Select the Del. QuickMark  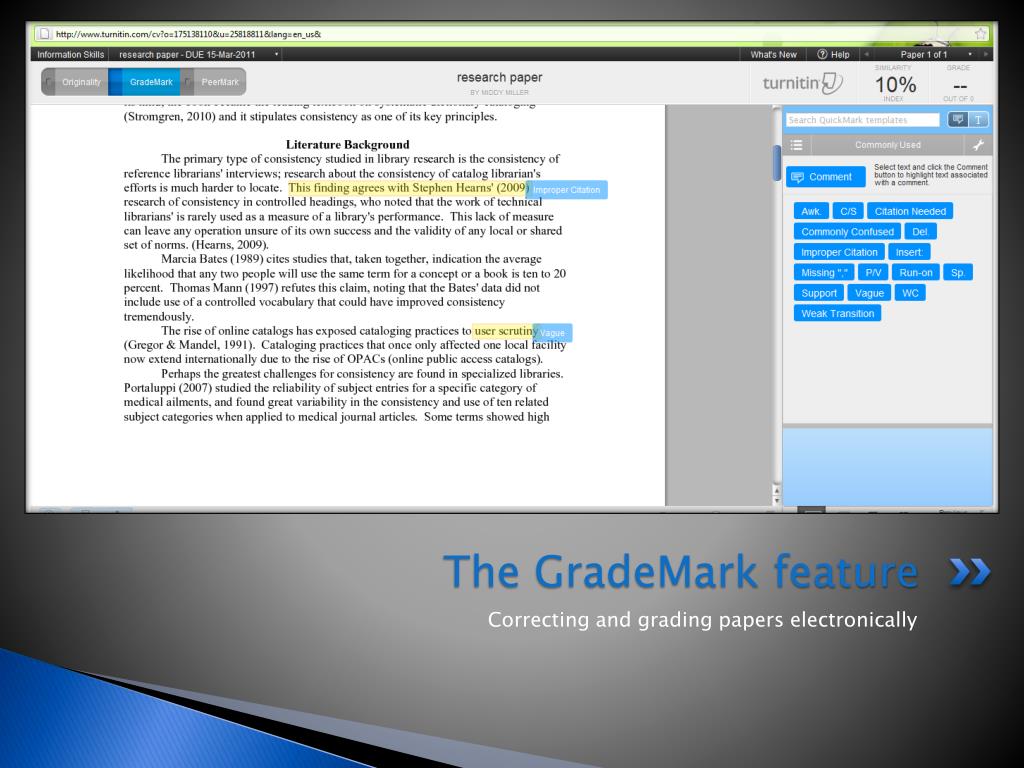point(921,232)
